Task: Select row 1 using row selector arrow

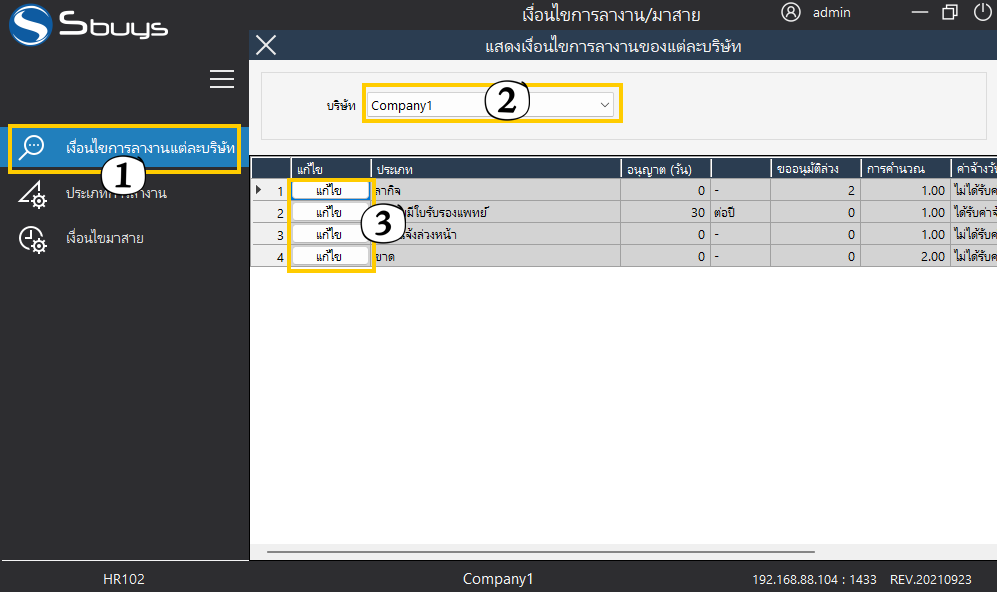Action: tap(260, 190)
